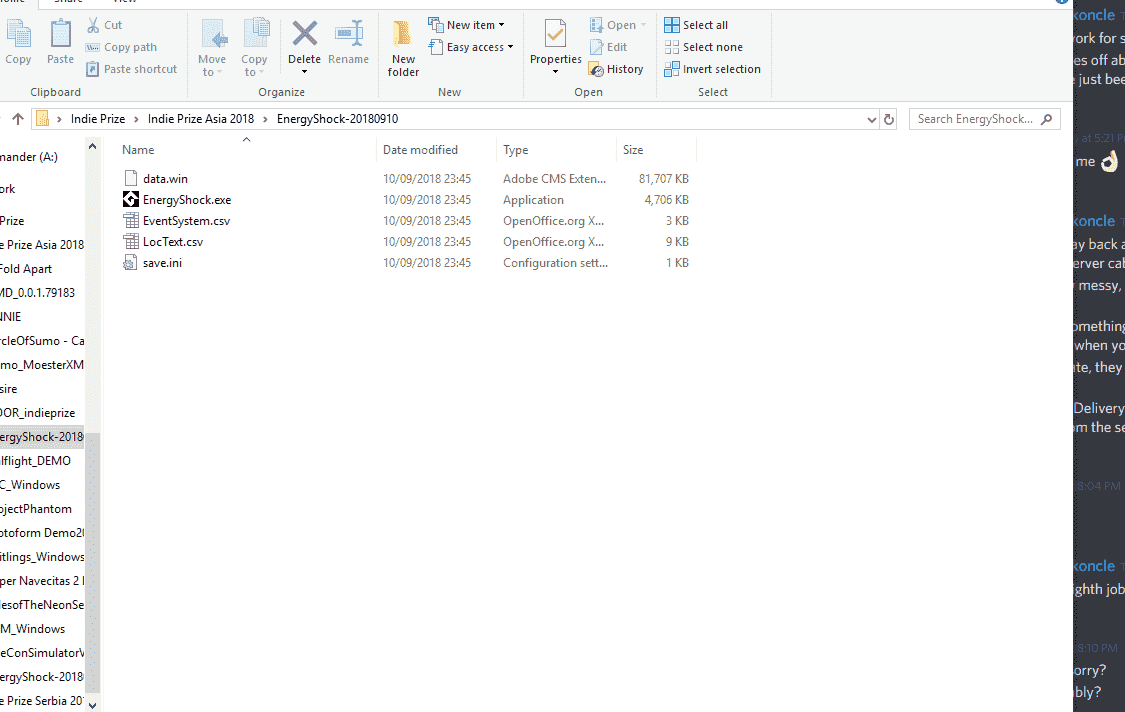The height and width of the screenshot is (712, 1125).
Task: Expand the Properties dropdown arrow
Action: click(555, 72)
